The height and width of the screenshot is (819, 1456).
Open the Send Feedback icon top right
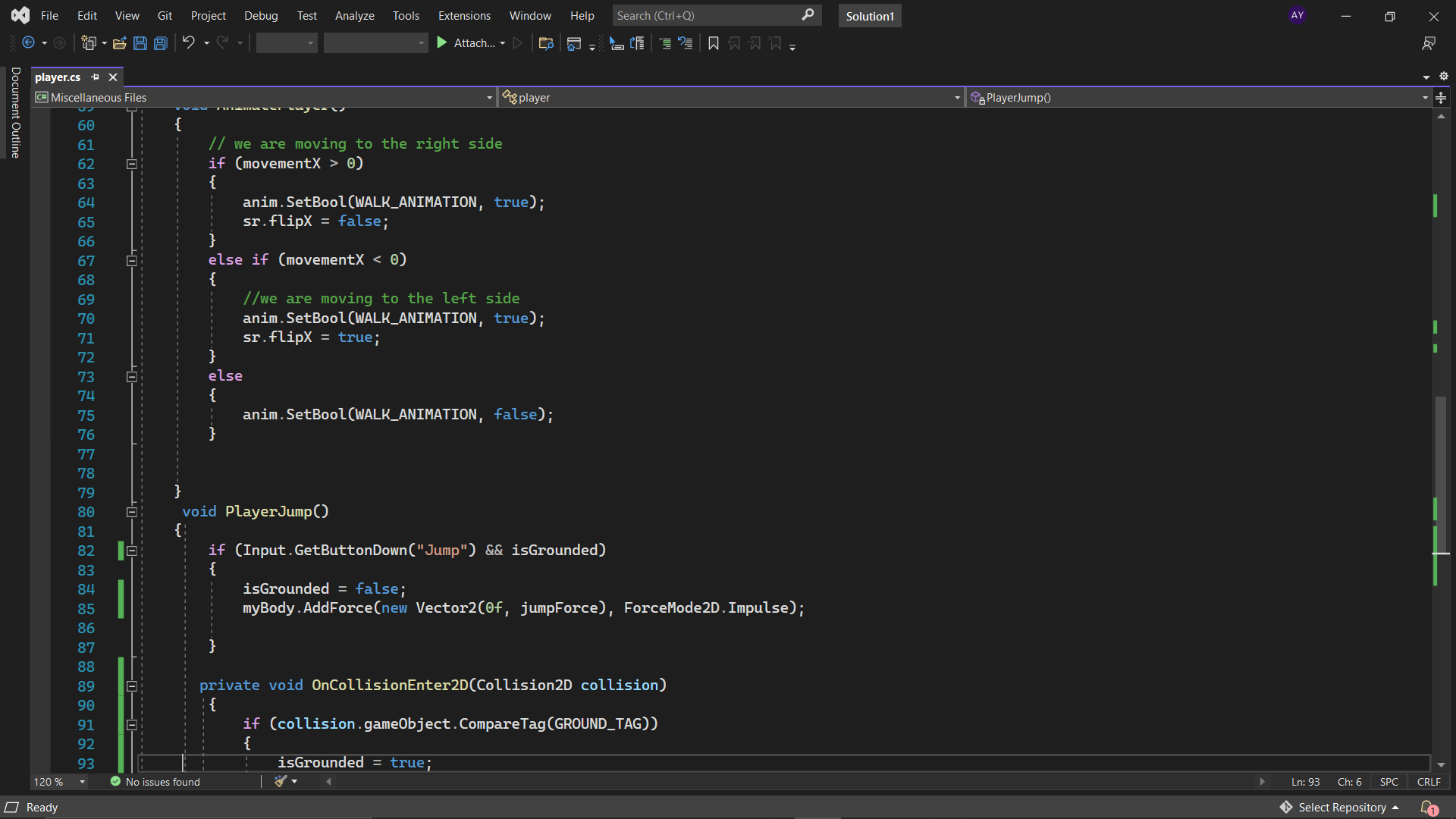1429,43
